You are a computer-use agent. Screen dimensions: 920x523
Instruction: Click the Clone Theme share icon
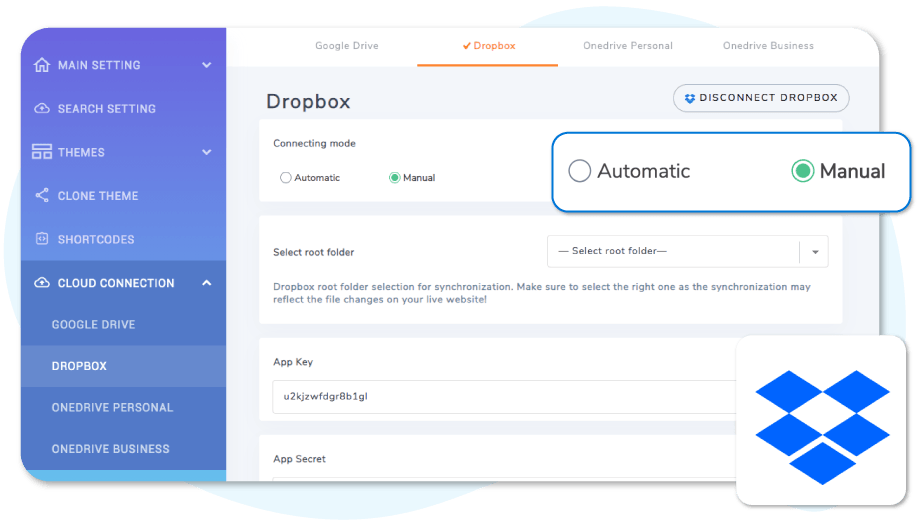click(42, 196)
